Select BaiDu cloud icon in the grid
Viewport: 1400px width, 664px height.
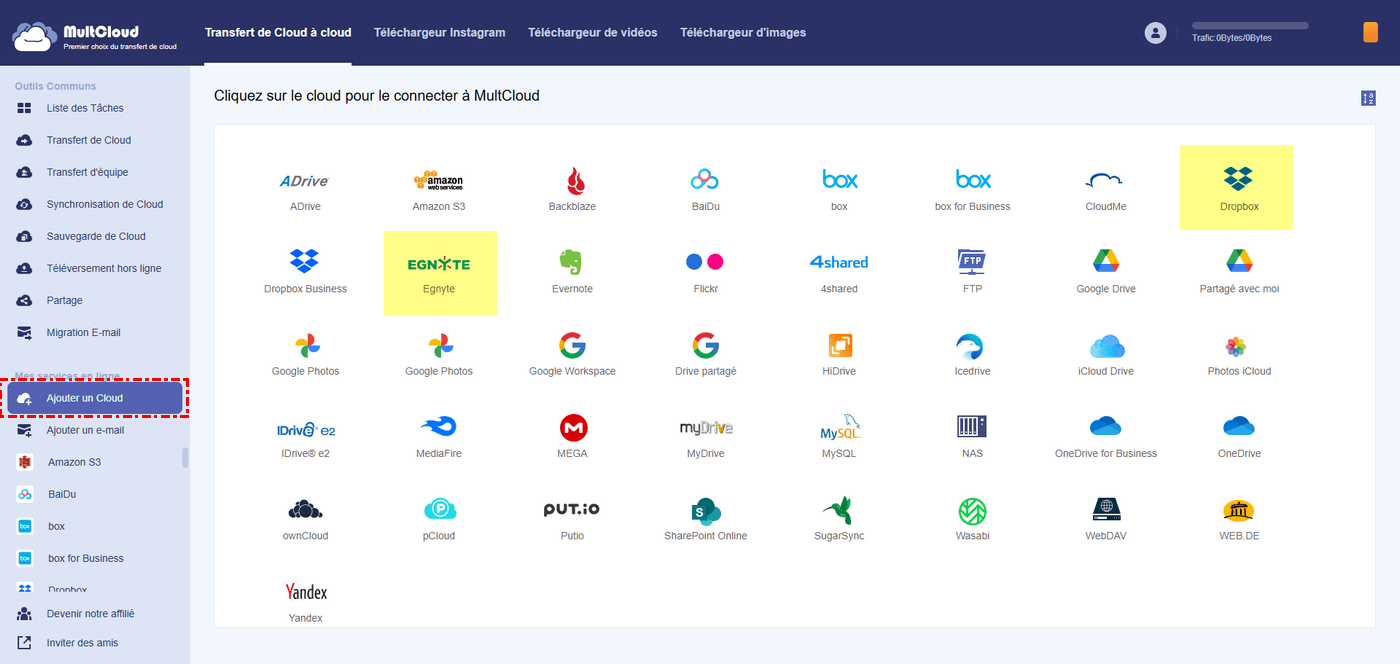pyautogui.click(x=705, y=180)
